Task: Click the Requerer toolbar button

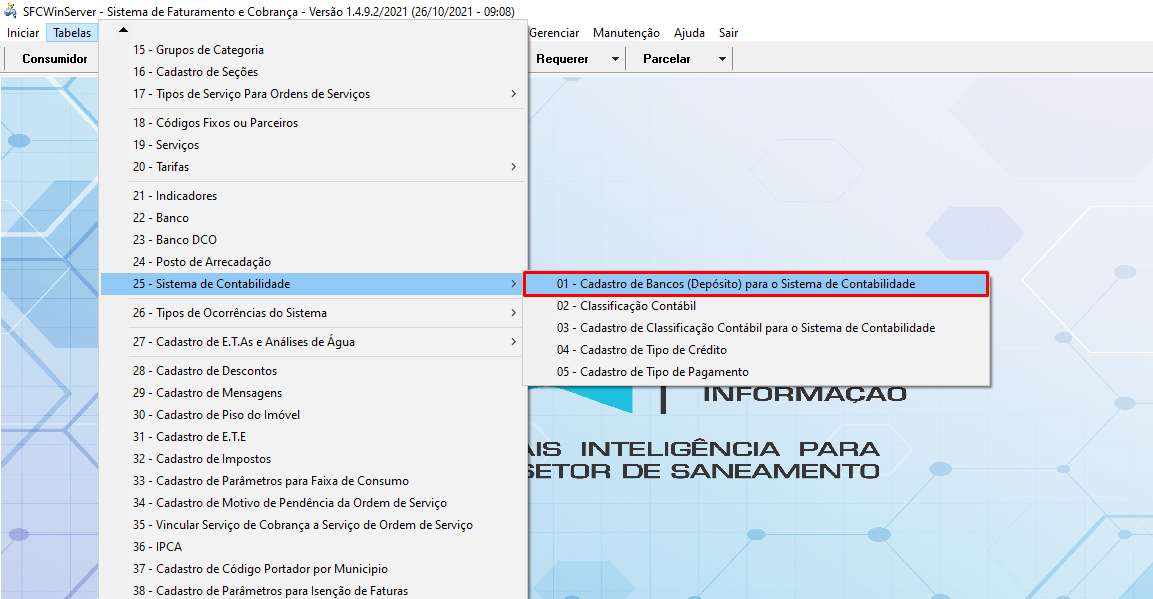Action: (x=562, y=59)
